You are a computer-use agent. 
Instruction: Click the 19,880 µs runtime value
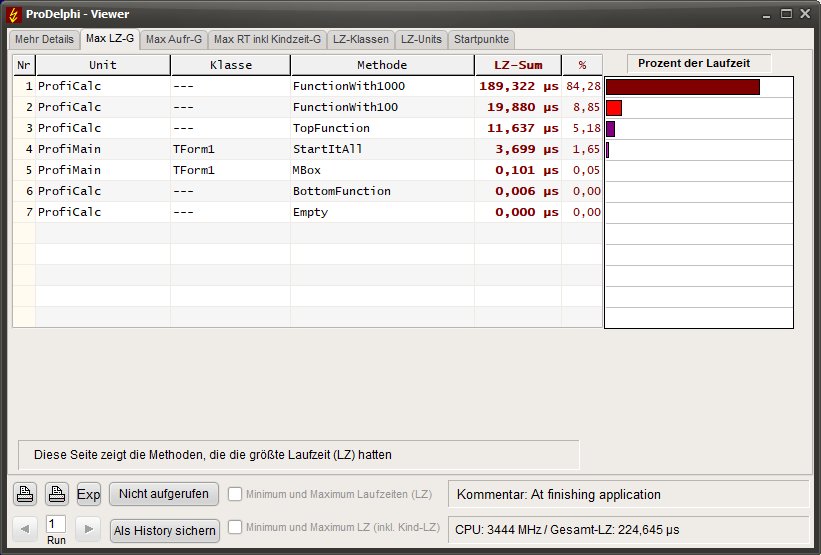[x=523, y=107]
